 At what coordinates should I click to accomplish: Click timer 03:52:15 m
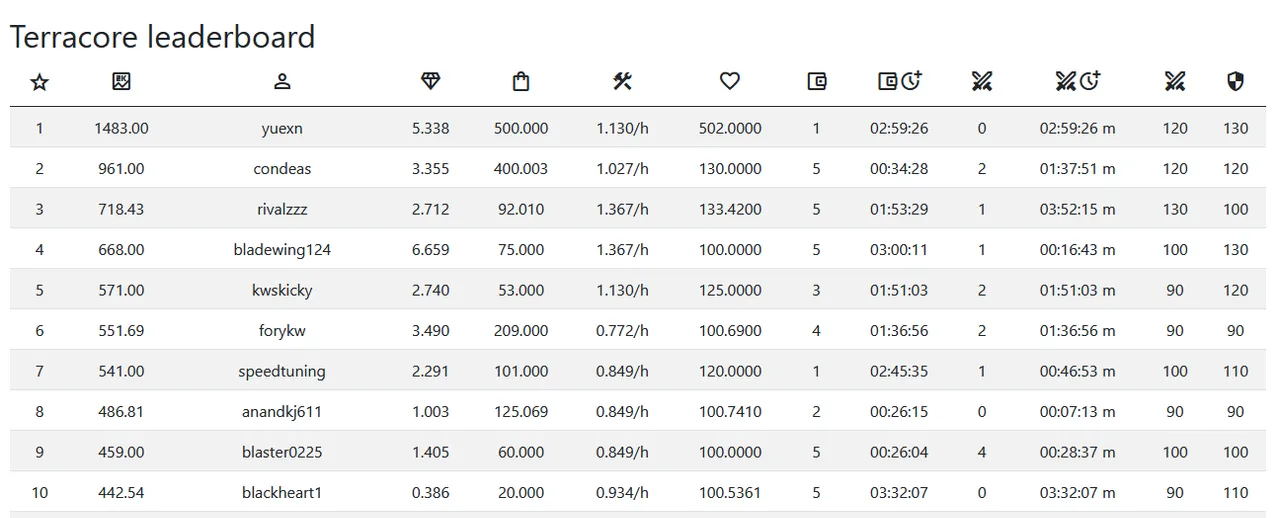point(1077,209)
